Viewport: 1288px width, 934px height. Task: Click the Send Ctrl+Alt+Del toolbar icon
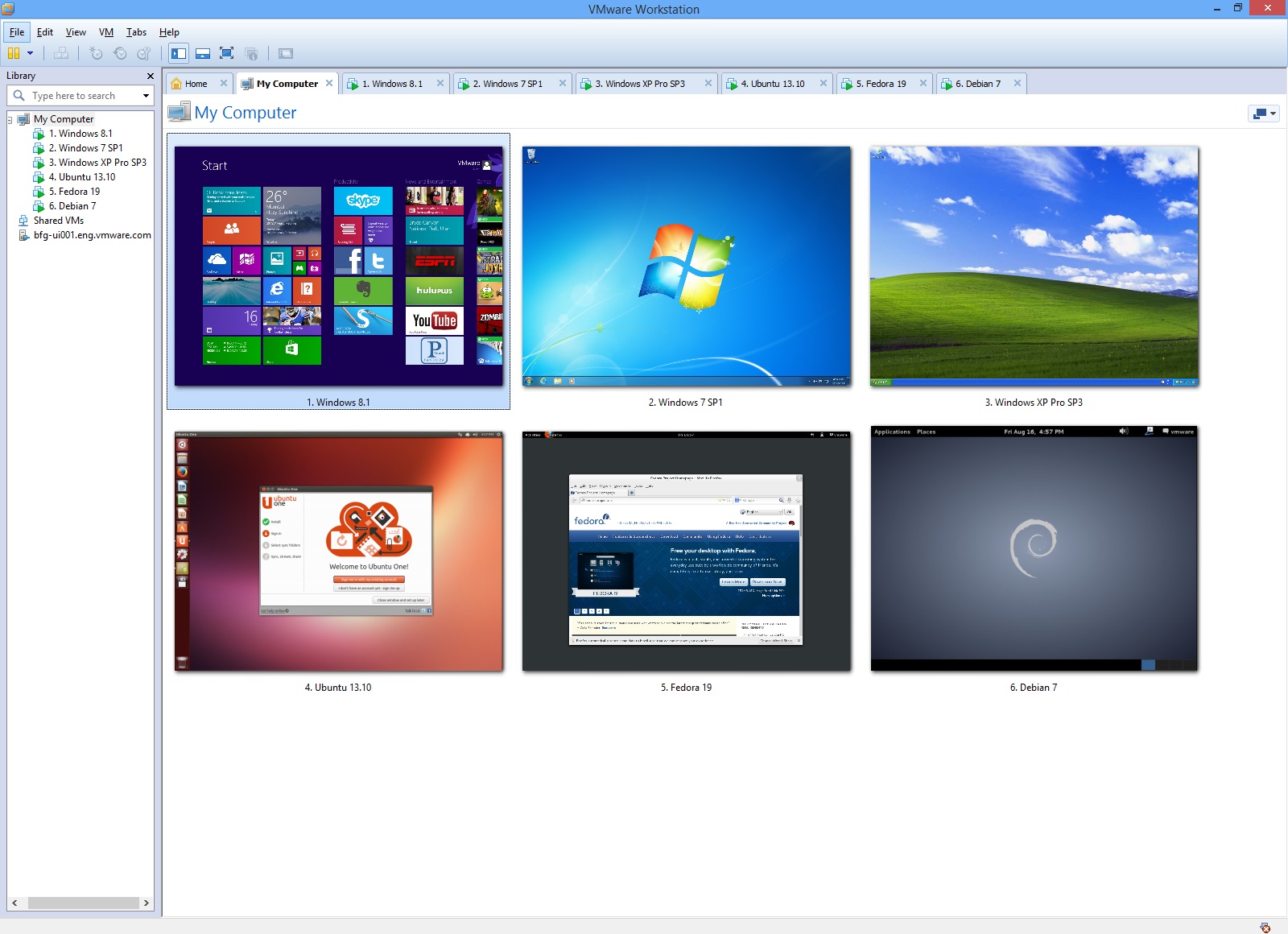pyautogui.click(x=61, y=53)
